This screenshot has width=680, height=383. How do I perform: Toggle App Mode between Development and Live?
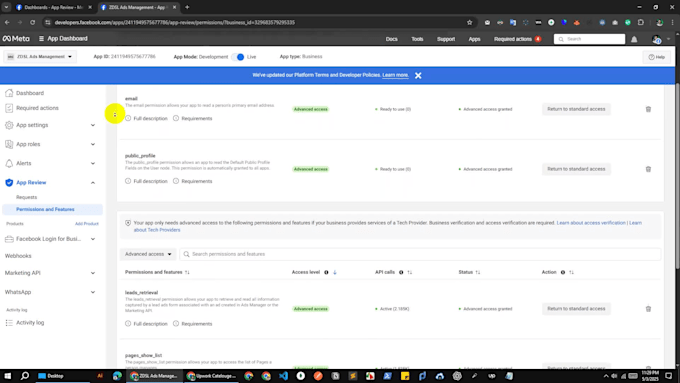(238, 57)
